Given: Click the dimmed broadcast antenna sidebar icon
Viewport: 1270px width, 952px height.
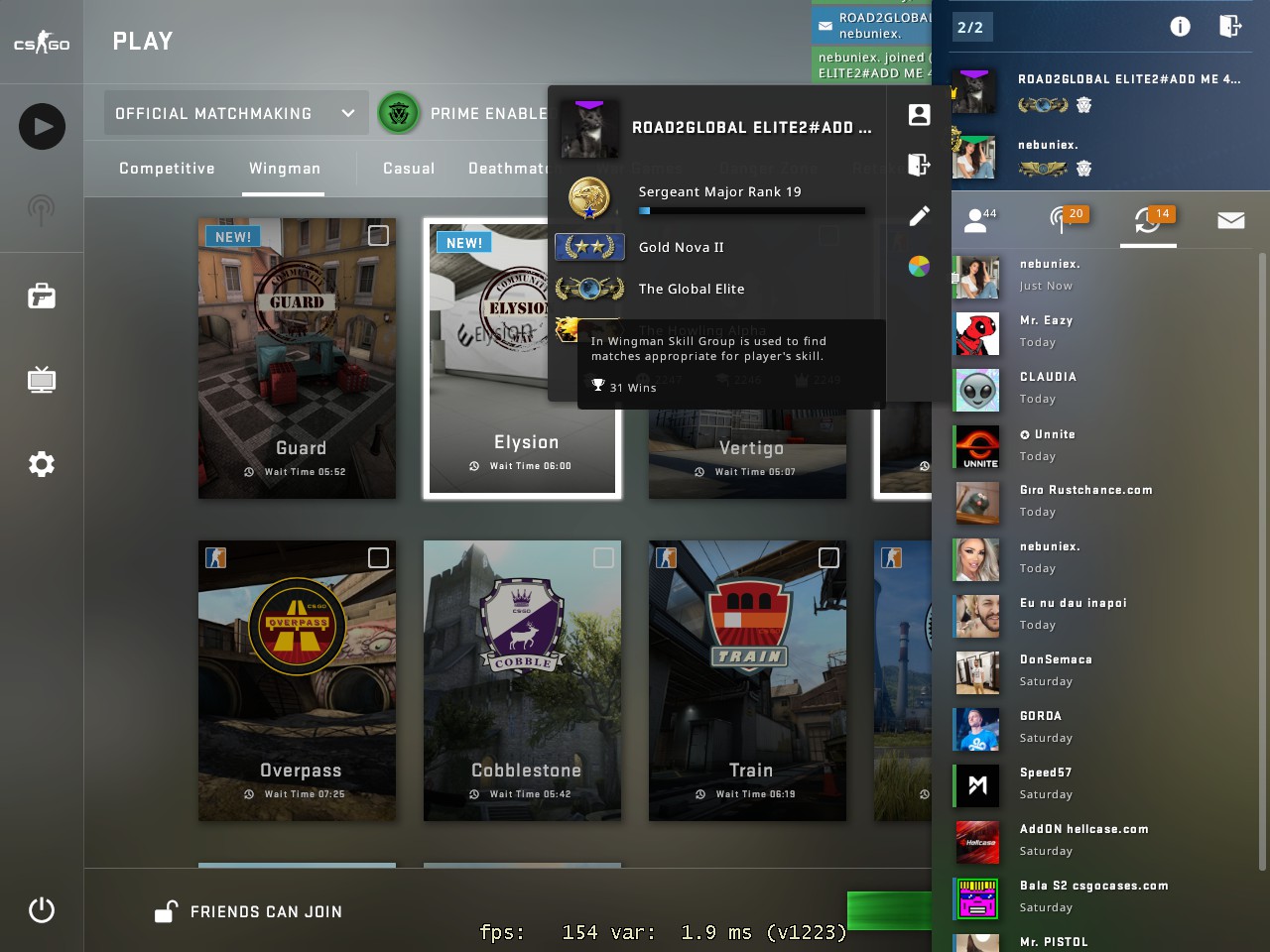Looking at the screenshot, I should (x=42, y=210).
